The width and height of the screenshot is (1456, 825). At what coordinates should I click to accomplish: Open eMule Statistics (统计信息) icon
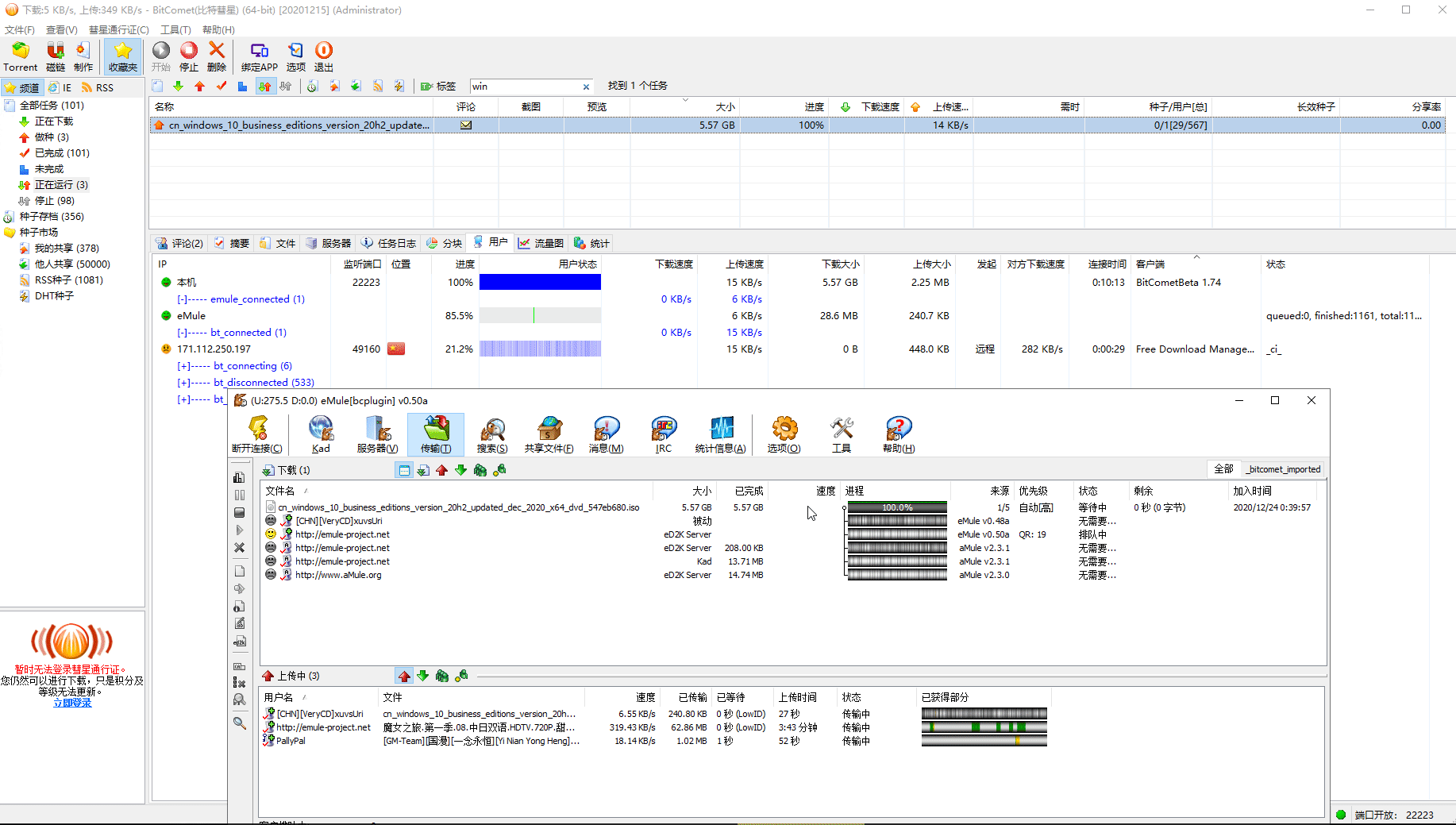(x=720, y=434)
